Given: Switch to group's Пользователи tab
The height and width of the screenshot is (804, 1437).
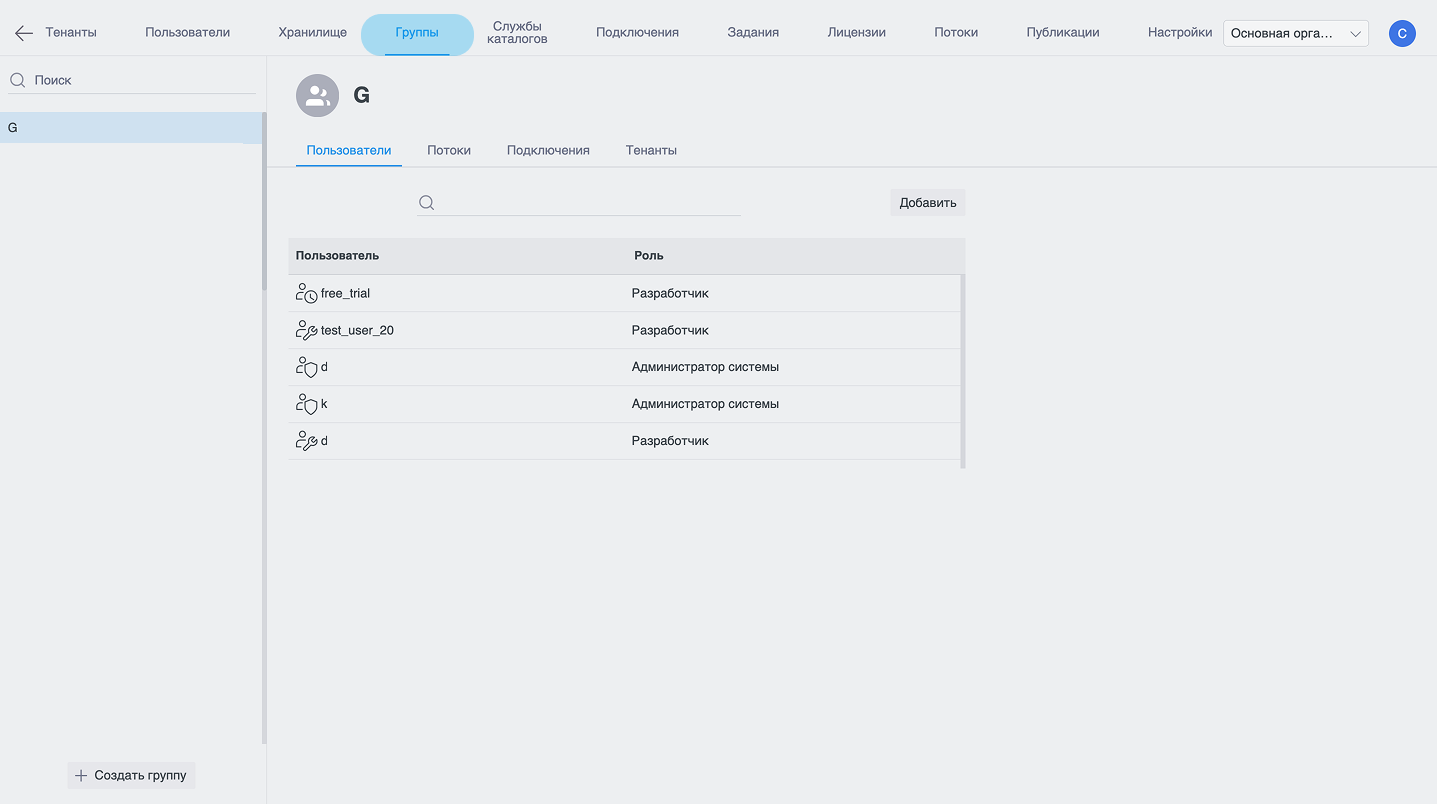Looking at the screenshot, I should click(x=349, y=150).
